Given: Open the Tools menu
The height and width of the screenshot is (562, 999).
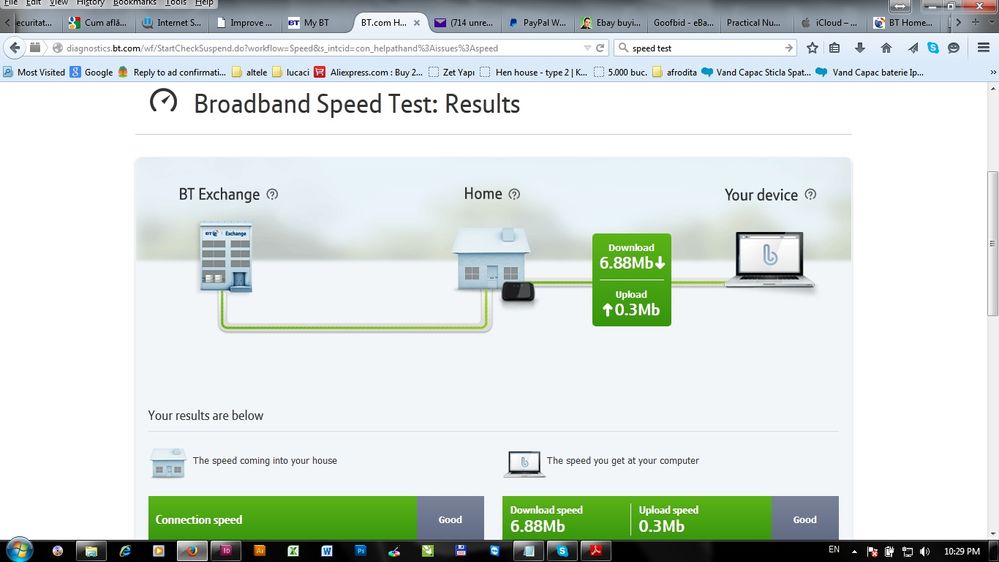Looking at the screenshot, I should [176, 3].
